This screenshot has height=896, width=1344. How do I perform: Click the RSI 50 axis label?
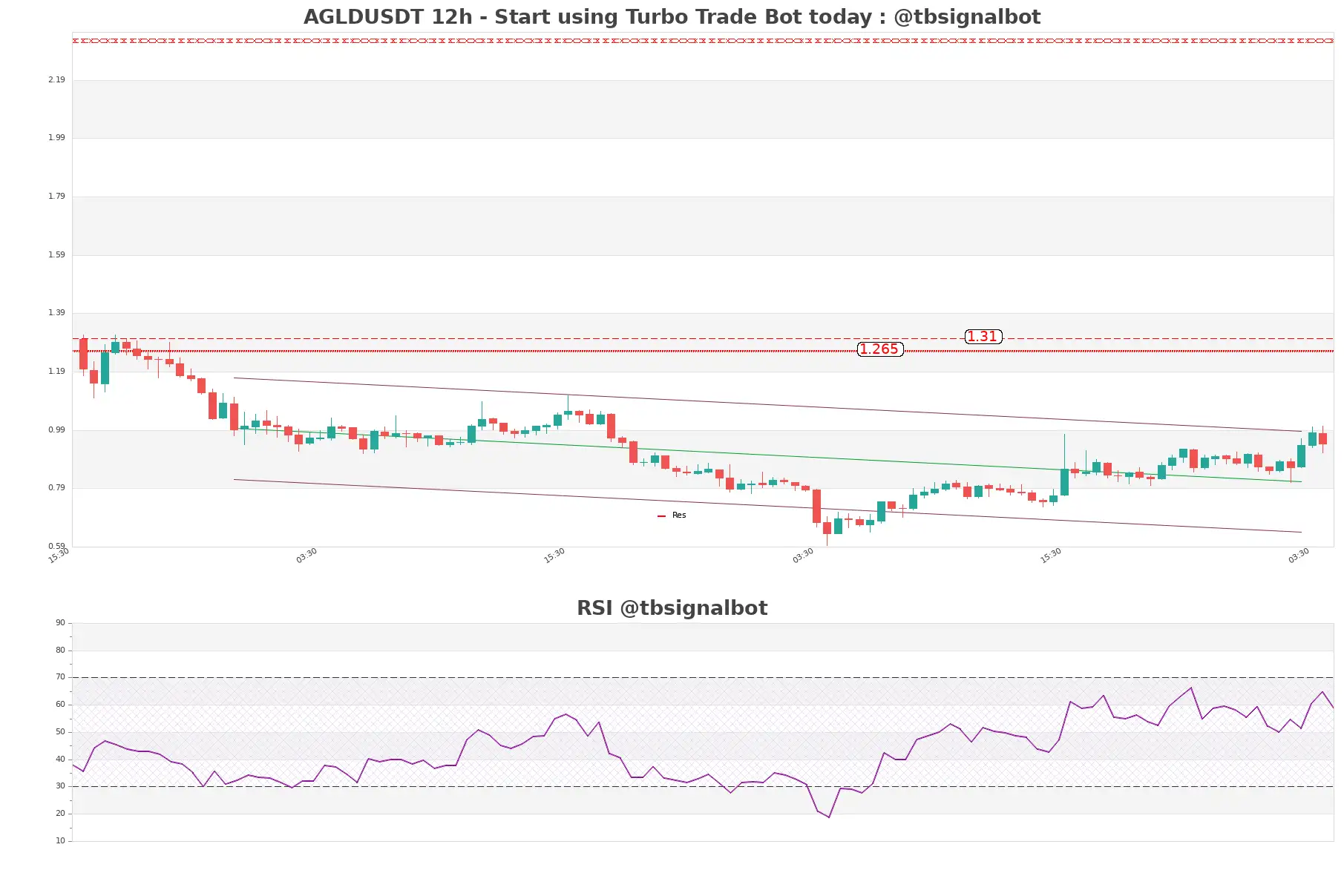[x=60, y=731]
